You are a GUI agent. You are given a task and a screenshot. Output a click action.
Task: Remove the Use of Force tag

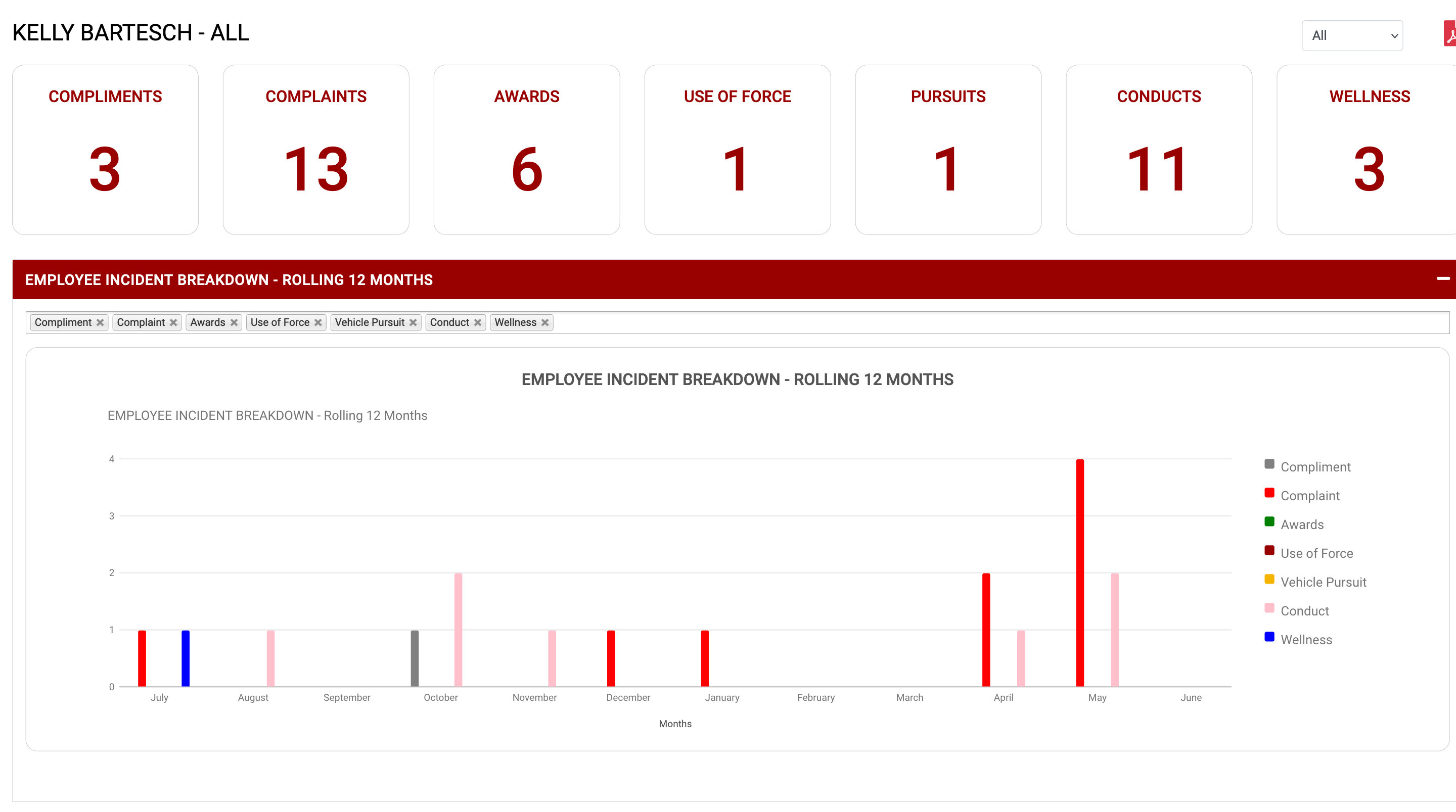tap(318, 322)
